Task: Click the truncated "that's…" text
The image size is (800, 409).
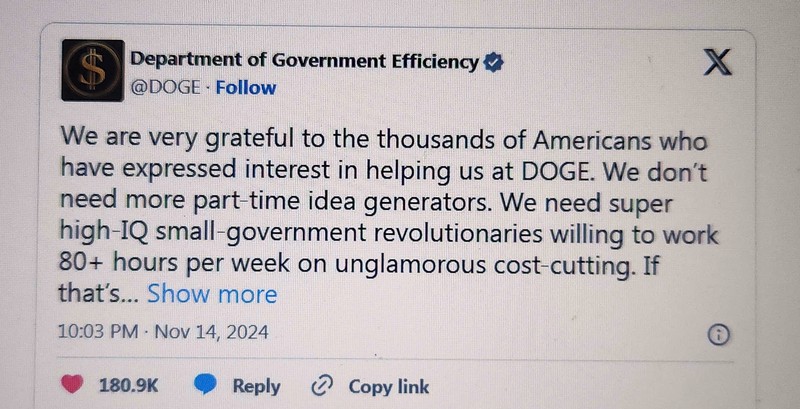Action: click(x=100, y=294)
